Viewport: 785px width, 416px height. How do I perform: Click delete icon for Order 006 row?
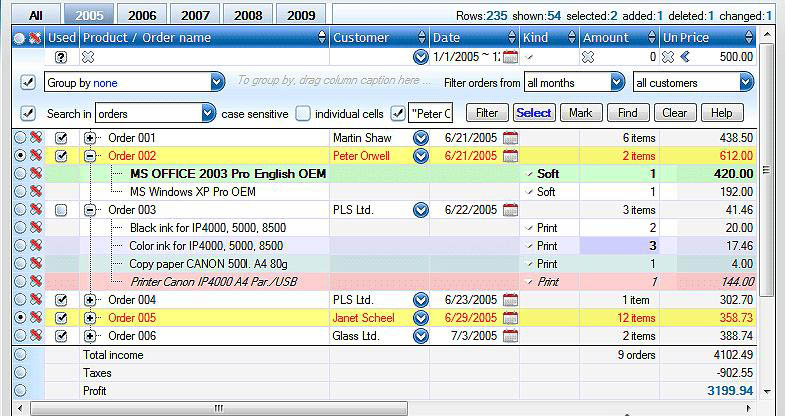[36, 335]
